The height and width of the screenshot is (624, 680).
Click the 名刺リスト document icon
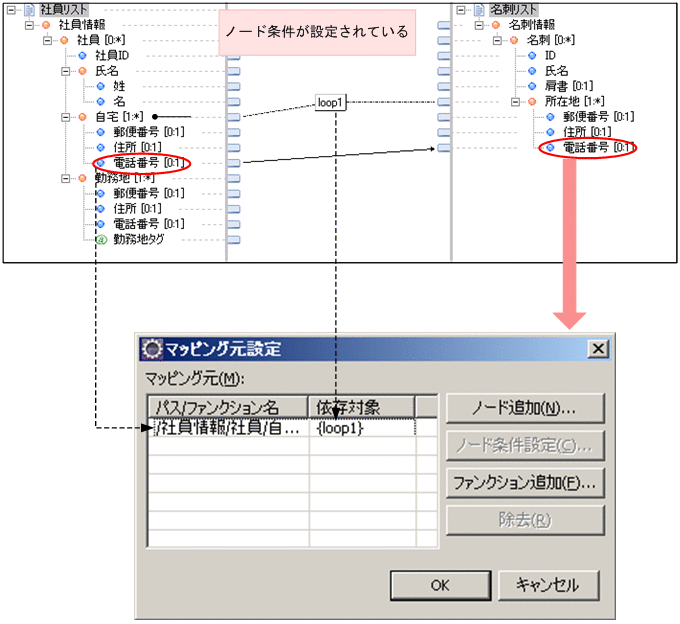479,9
